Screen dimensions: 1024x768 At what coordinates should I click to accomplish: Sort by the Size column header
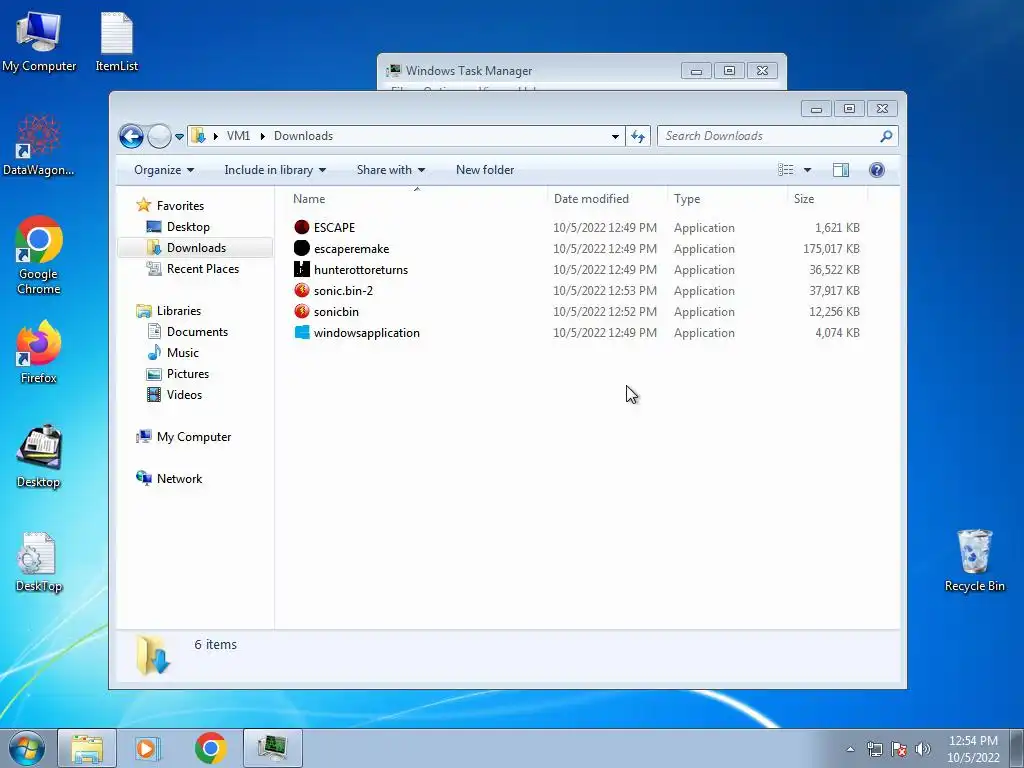point(827,199)
